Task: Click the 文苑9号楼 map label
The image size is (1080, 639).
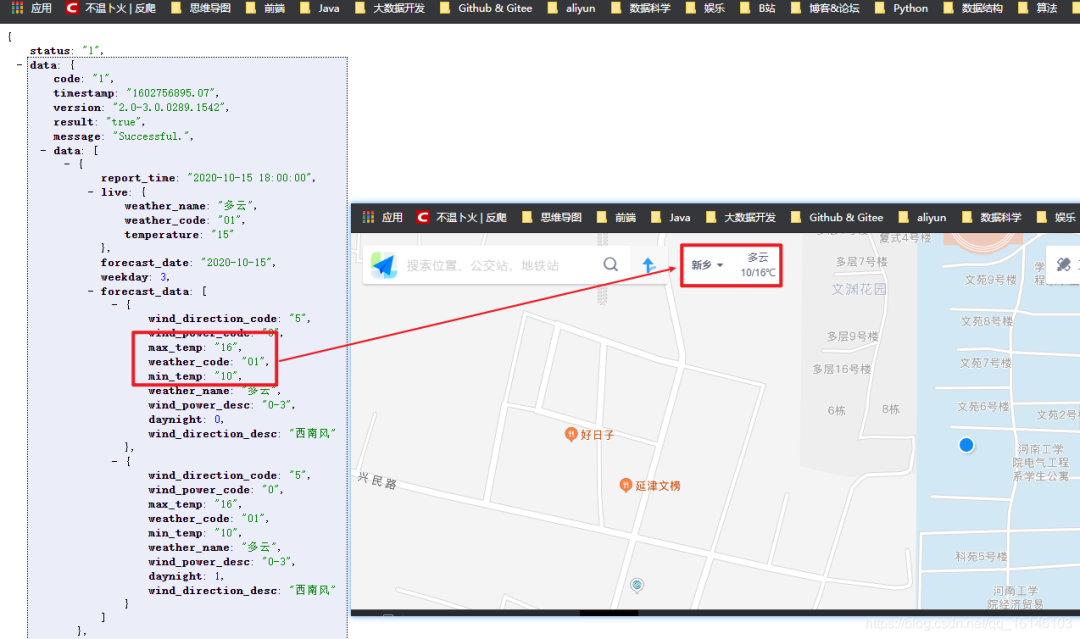Action: tap(990, 280)
